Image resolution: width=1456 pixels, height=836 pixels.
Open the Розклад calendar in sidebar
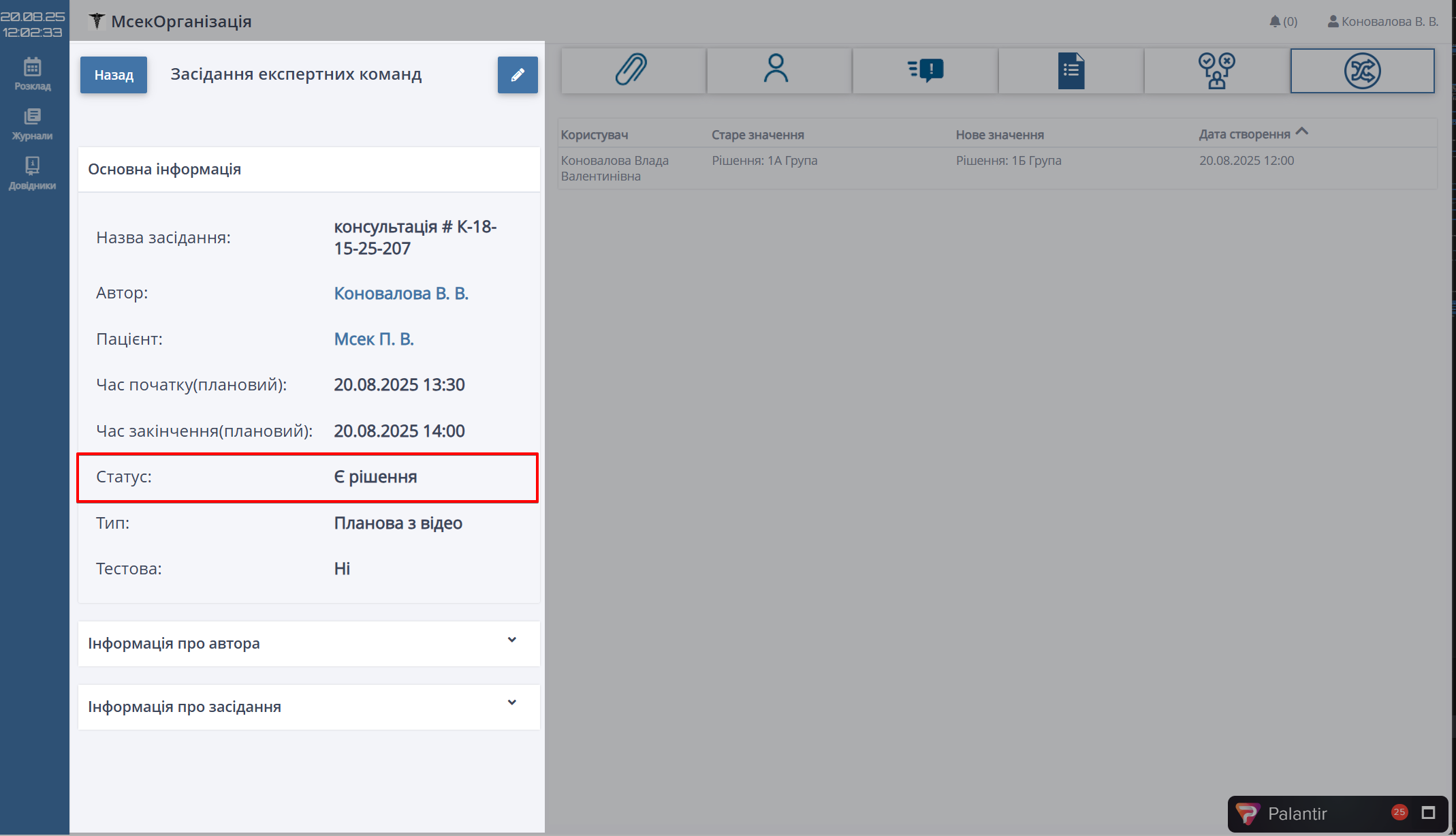pos(32,74)
